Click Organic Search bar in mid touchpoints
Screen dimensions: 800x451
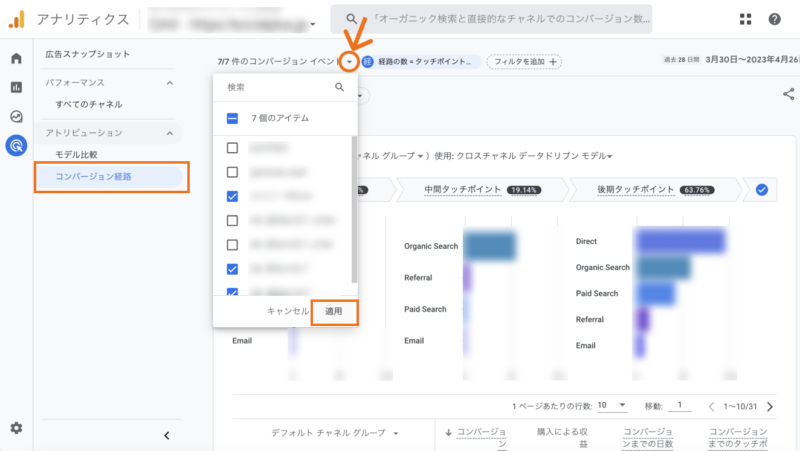pyautogui.click(x=489, y=246)
